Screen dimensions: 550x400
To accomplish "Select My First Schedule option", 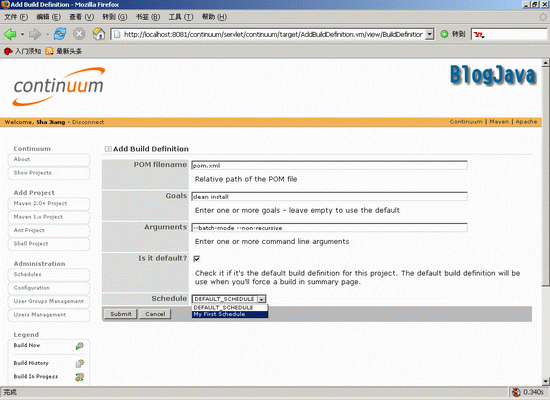I will (x=230, y=314).
